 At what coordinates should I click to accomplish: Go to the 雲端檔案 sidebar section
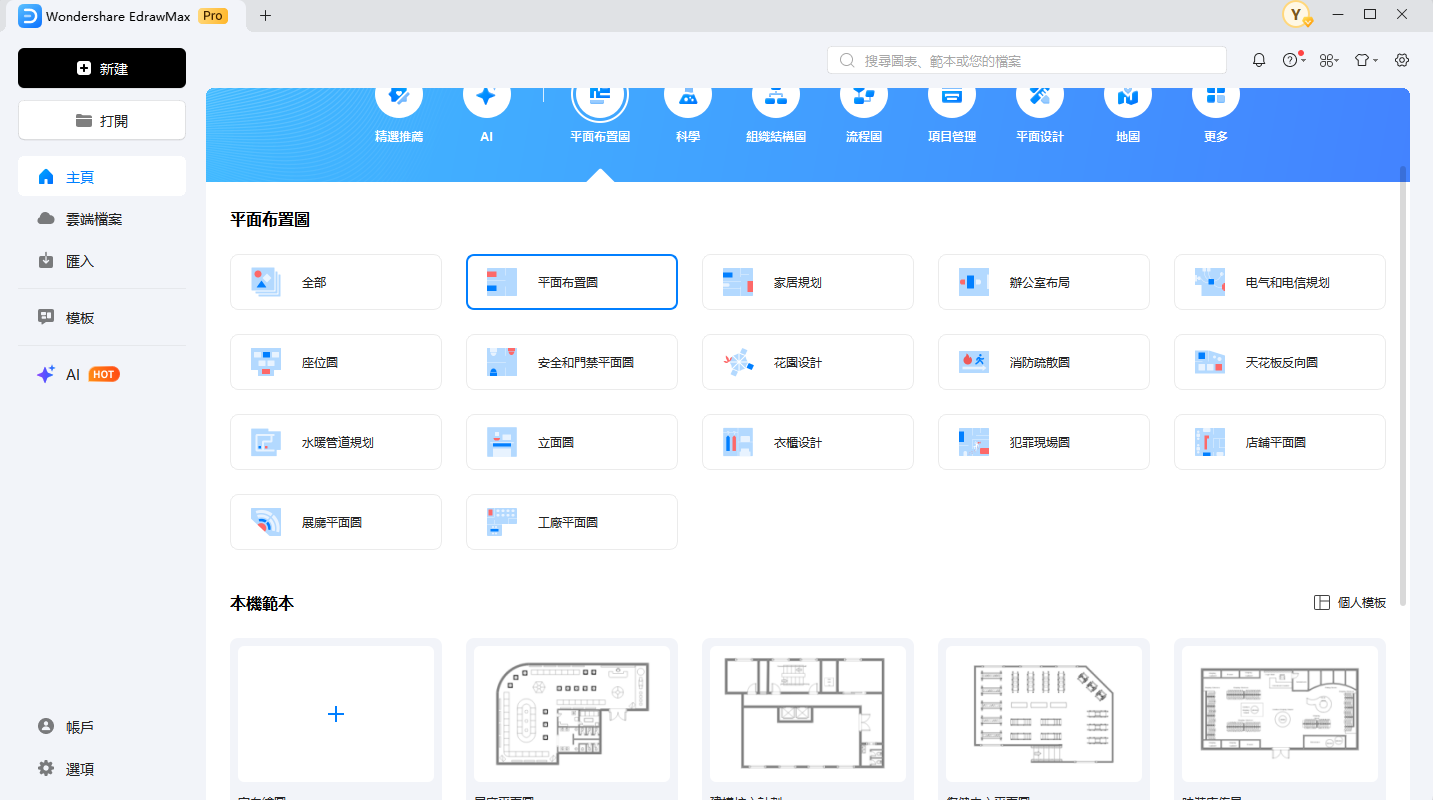[x=101, y=218]
